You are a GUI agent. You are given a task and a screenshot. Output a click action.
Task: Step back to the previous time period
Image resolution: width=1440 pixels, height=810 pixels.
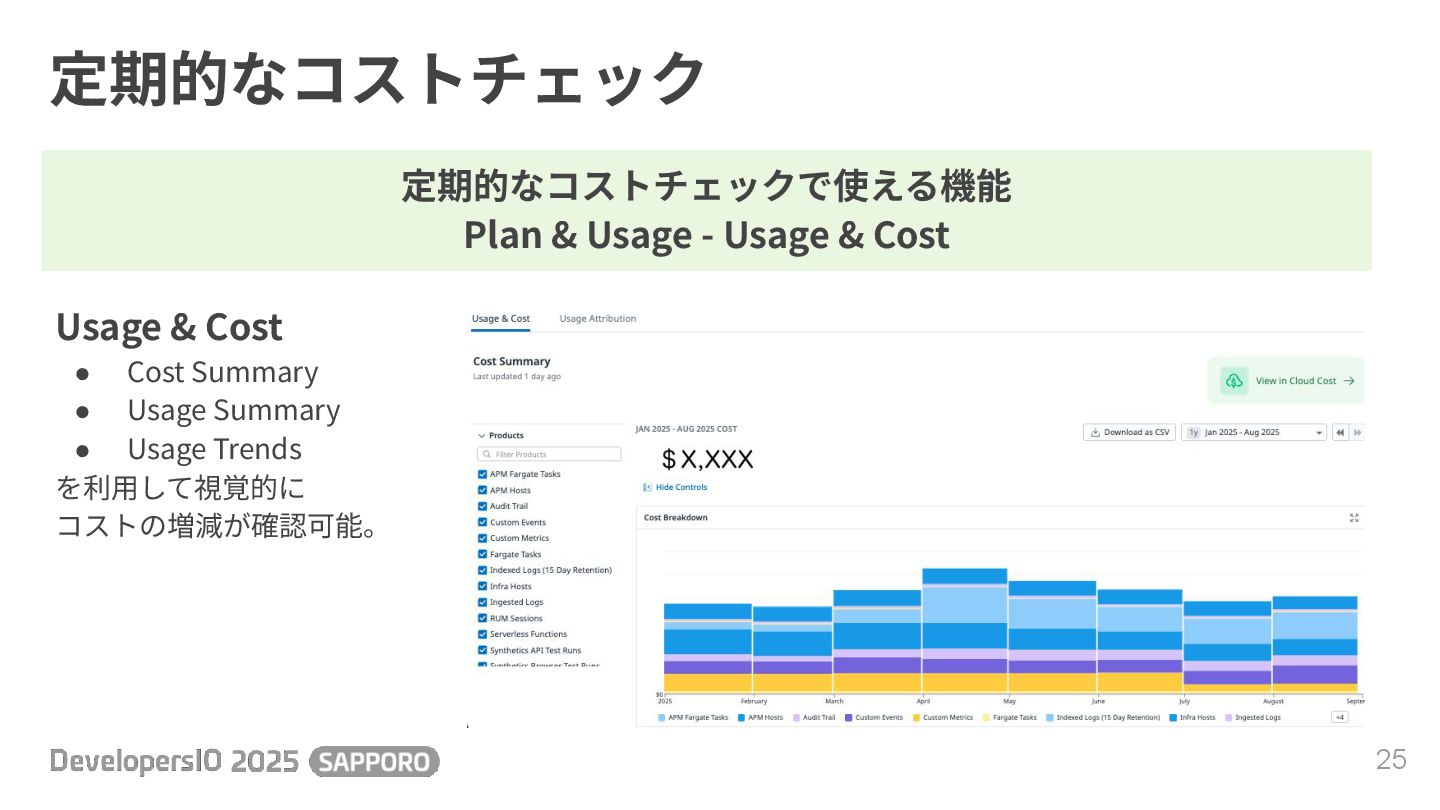(1339, 432)
